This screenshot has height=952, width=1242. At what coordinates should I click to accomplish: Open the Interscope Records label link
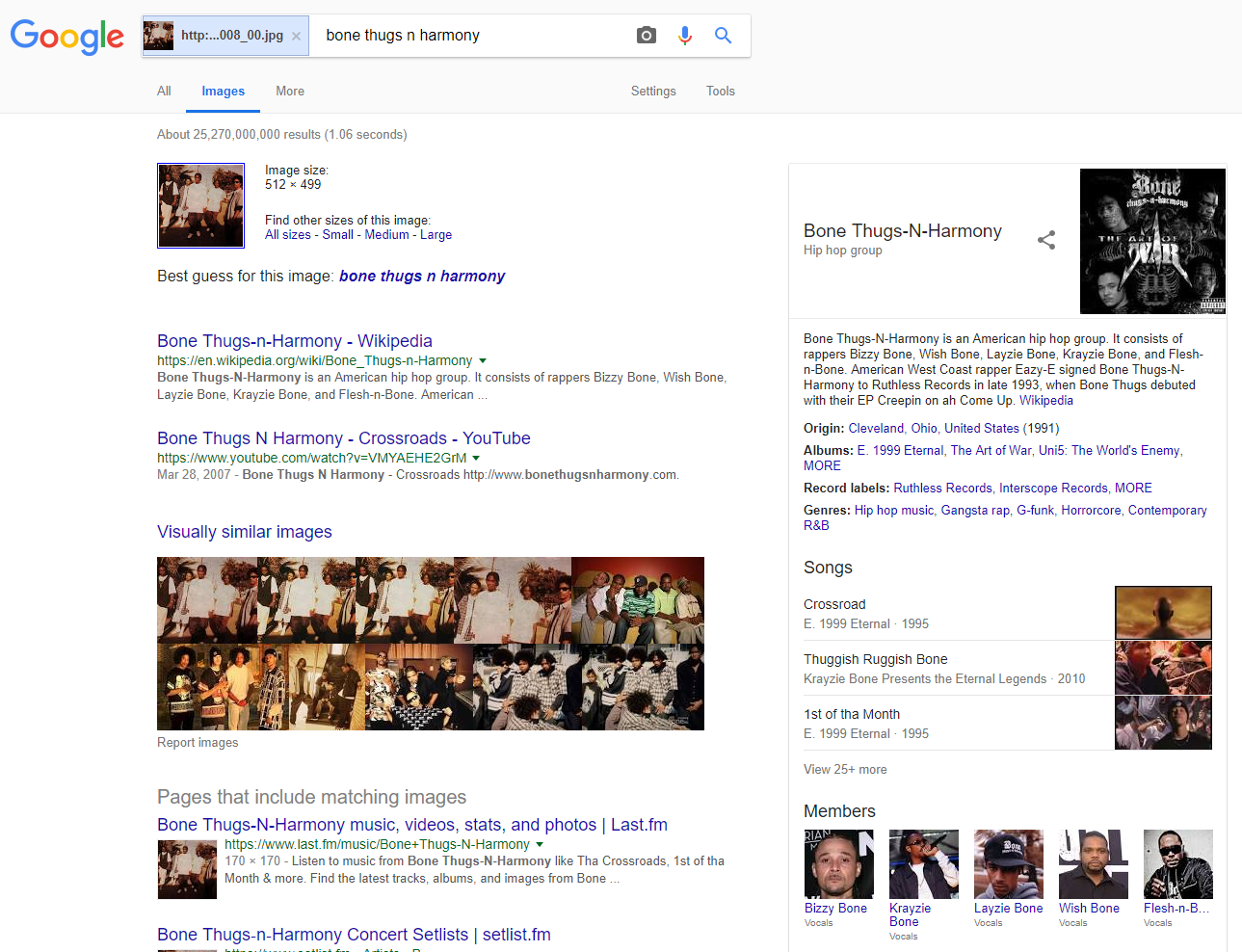[1053, 489]
